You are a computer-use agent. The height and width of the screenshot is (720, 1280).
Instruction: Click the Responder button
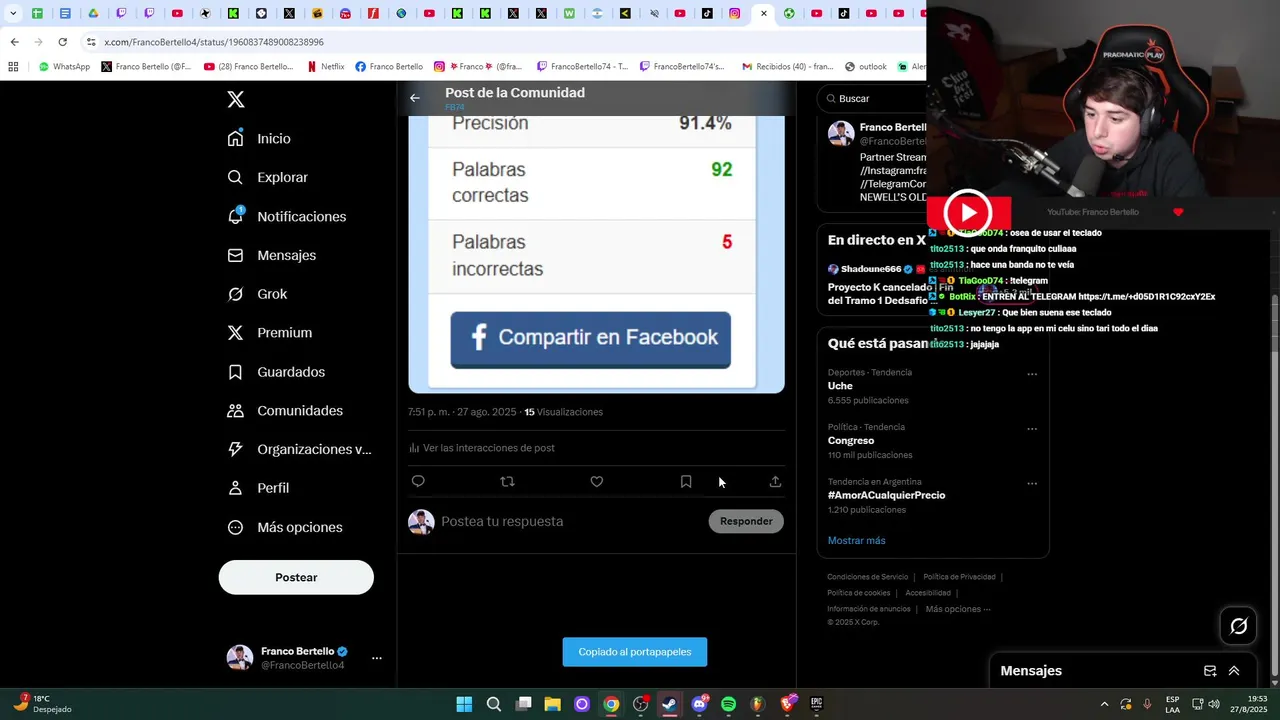[x=746, y=521]
